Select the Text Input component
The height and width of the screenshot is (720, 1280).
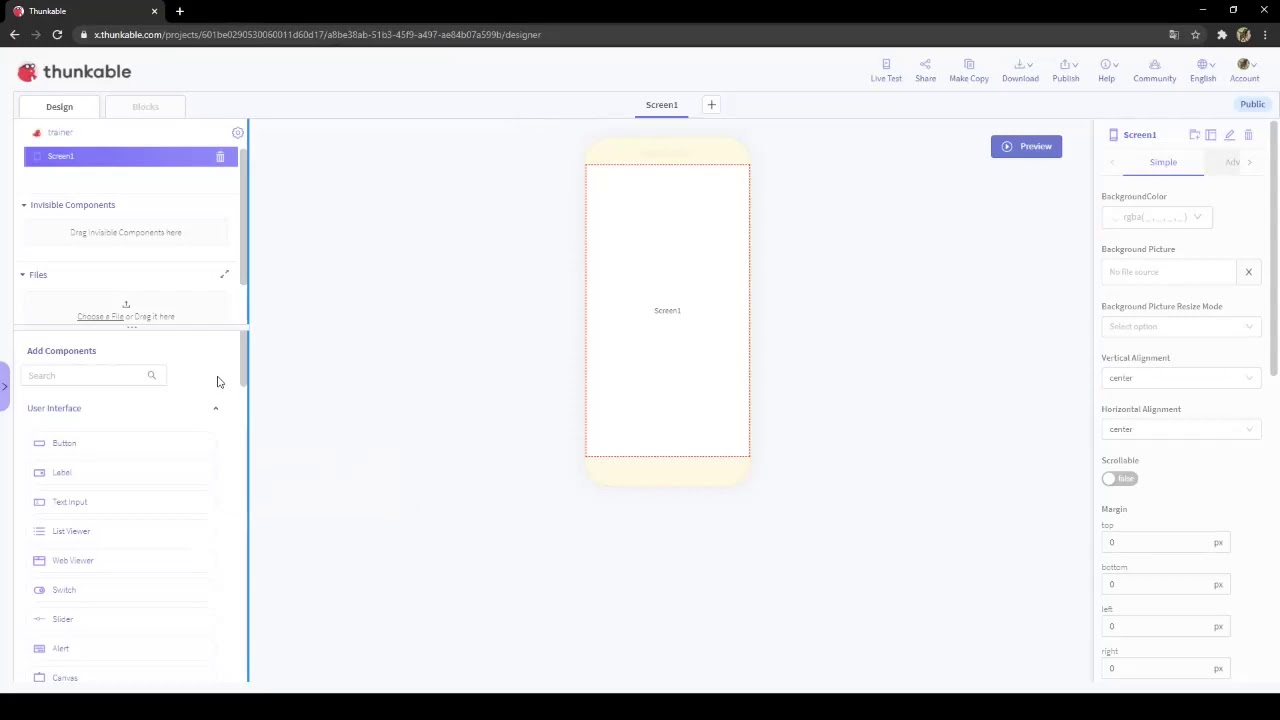[123, 502]
